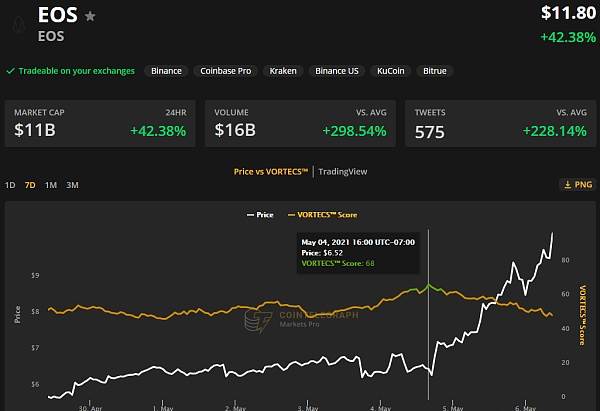Click the favorite star next to EOS

click(x=90, y=16)
